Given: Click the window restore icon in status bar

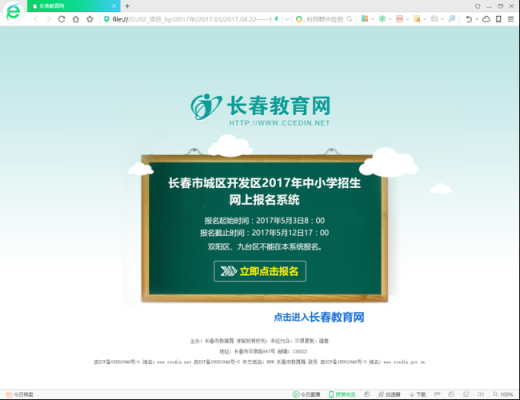Looking at the screenshot, I should [x=466, y=394].
